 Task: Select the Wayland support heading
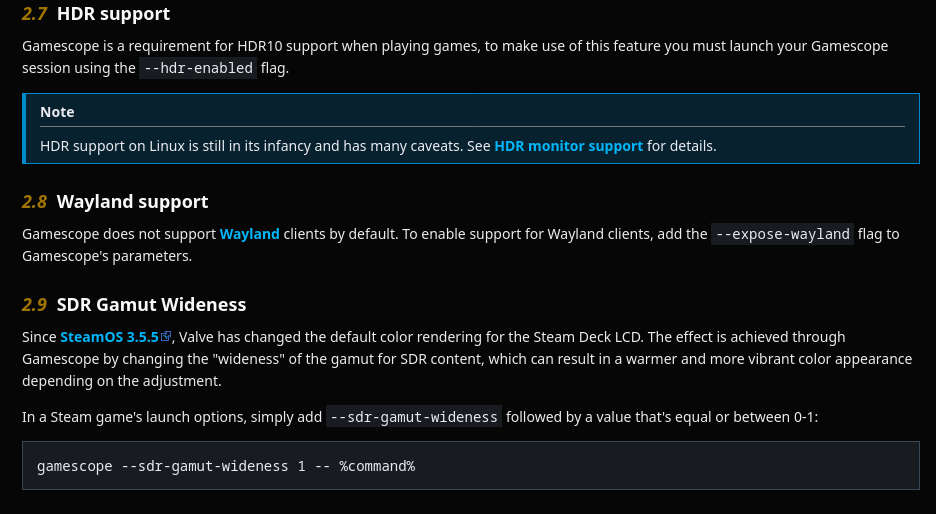coord(132,202)
